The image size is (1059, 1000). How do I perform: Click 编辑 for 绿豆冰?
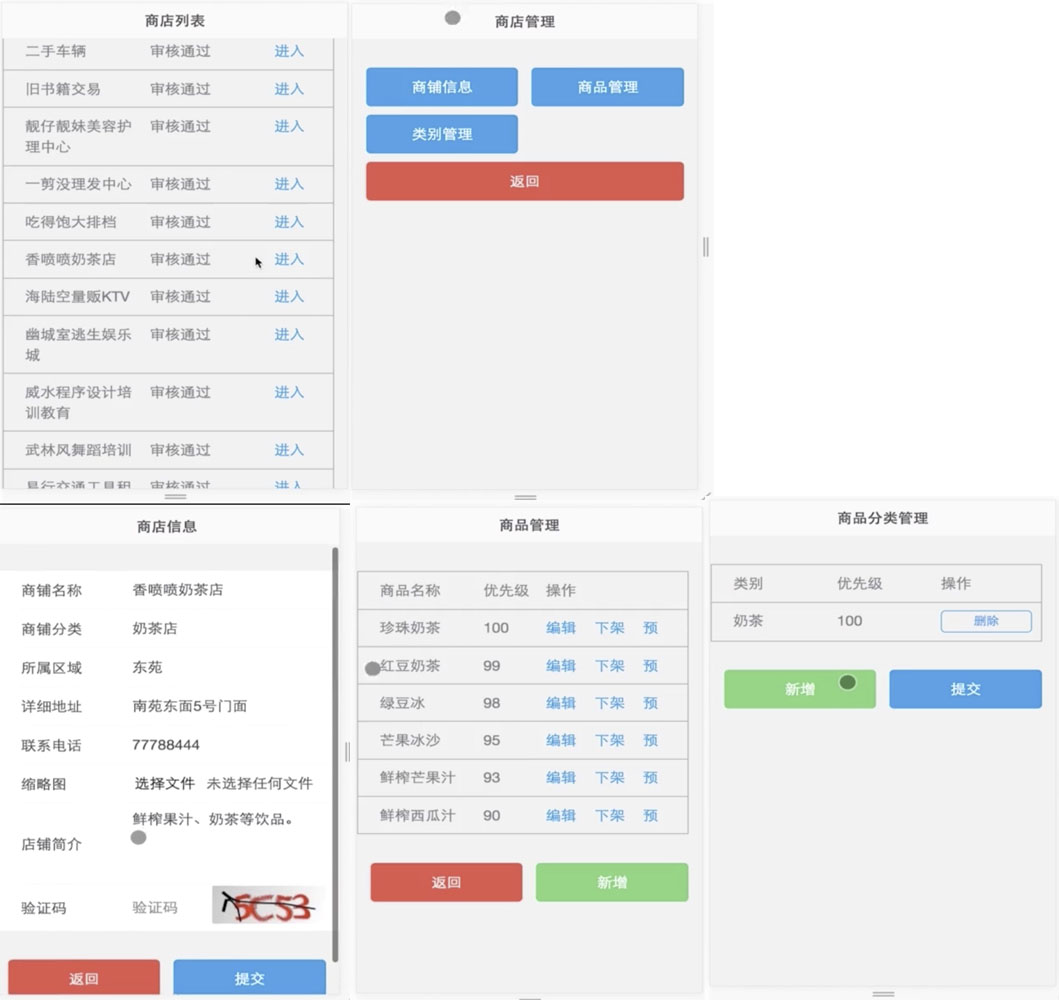(561, 703)
